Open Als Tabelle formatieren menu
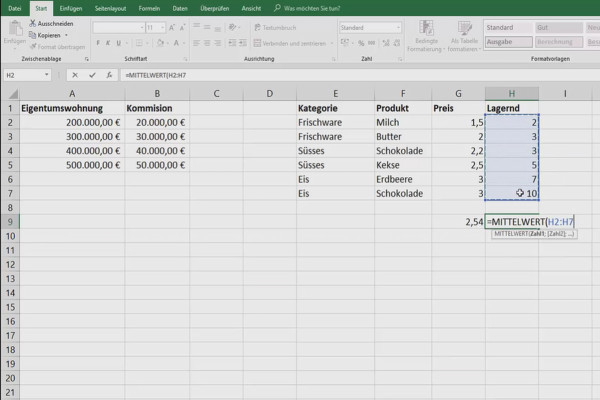This screenshot has width=600, height=400. point(464,36)
